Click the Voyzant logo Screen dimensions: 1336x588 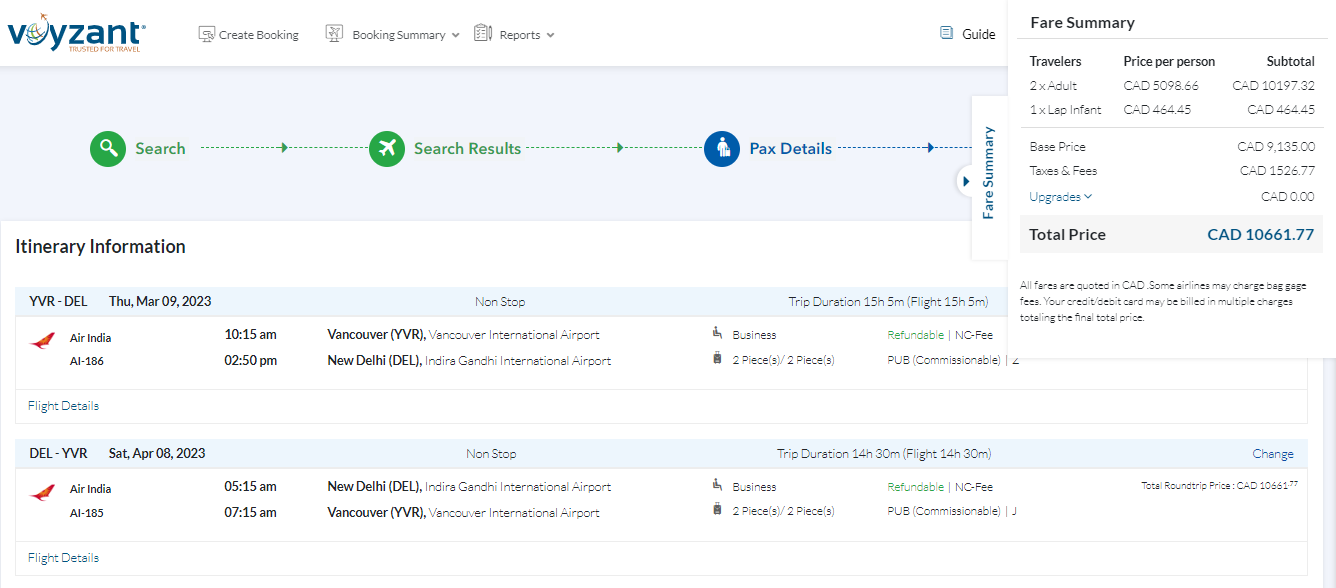(76, 34)
